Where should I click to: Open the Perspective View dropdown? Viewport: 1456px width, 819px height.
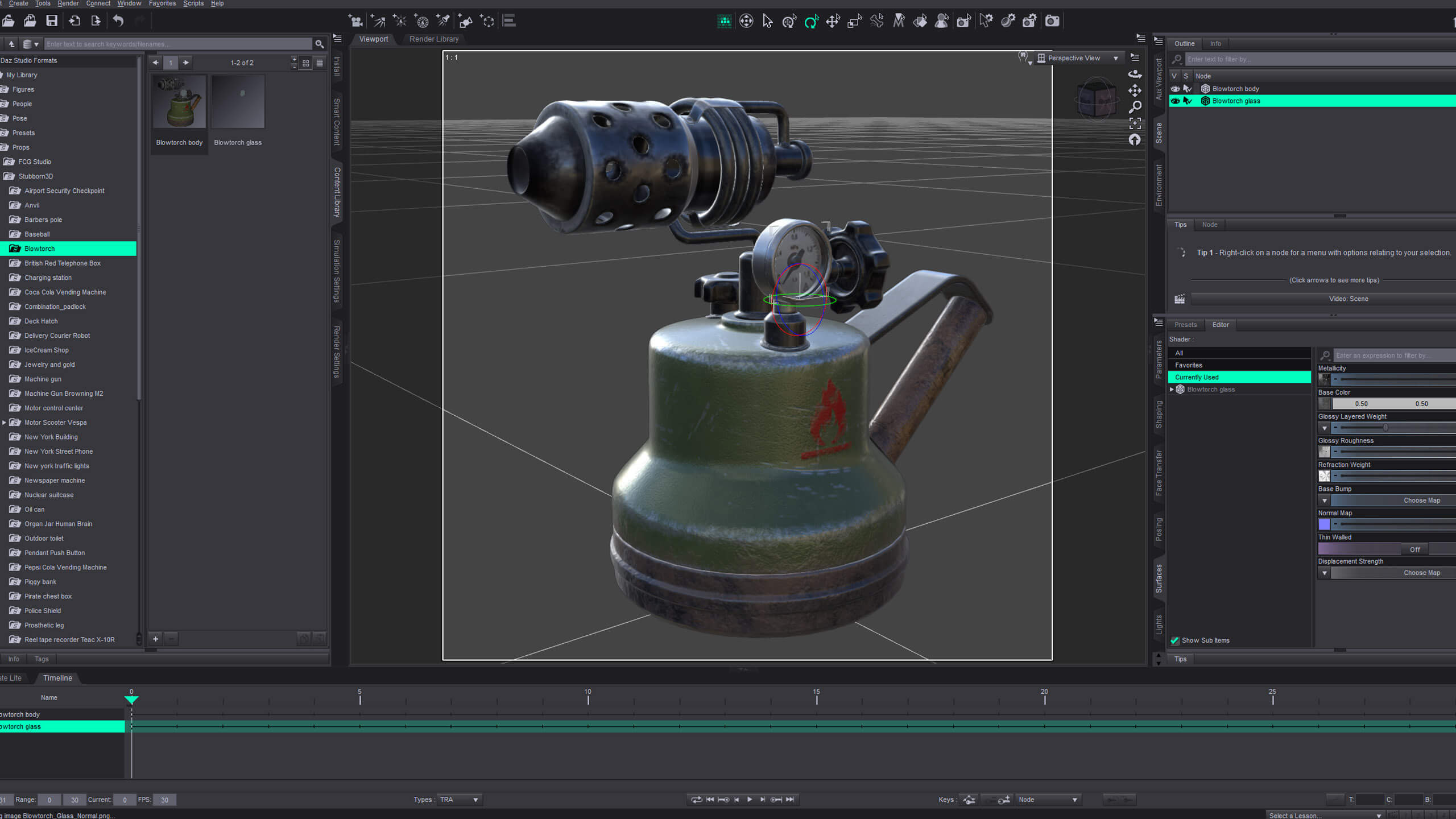pos(1078,58)
